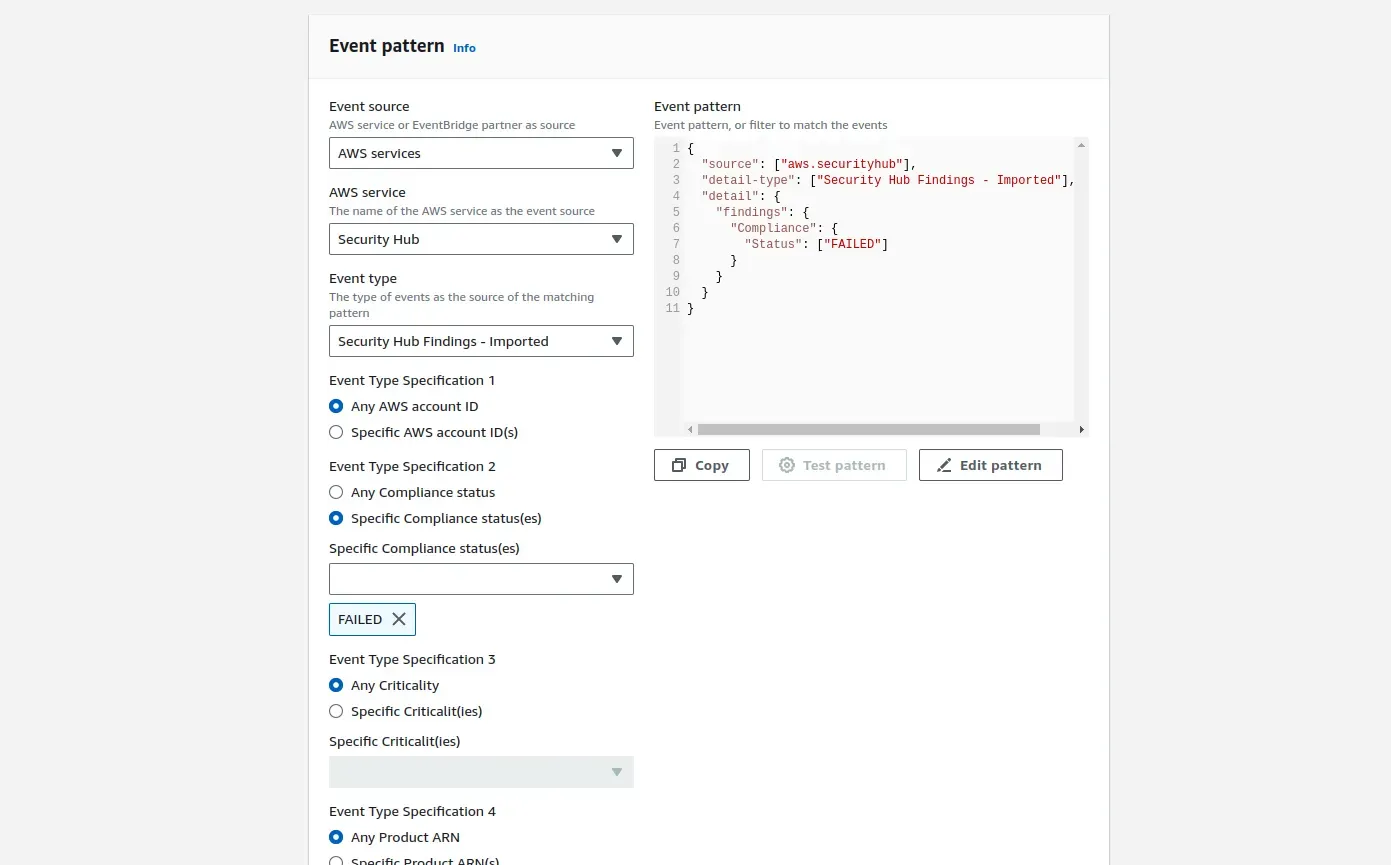Open the Event type dropdown

pos(481,341)
